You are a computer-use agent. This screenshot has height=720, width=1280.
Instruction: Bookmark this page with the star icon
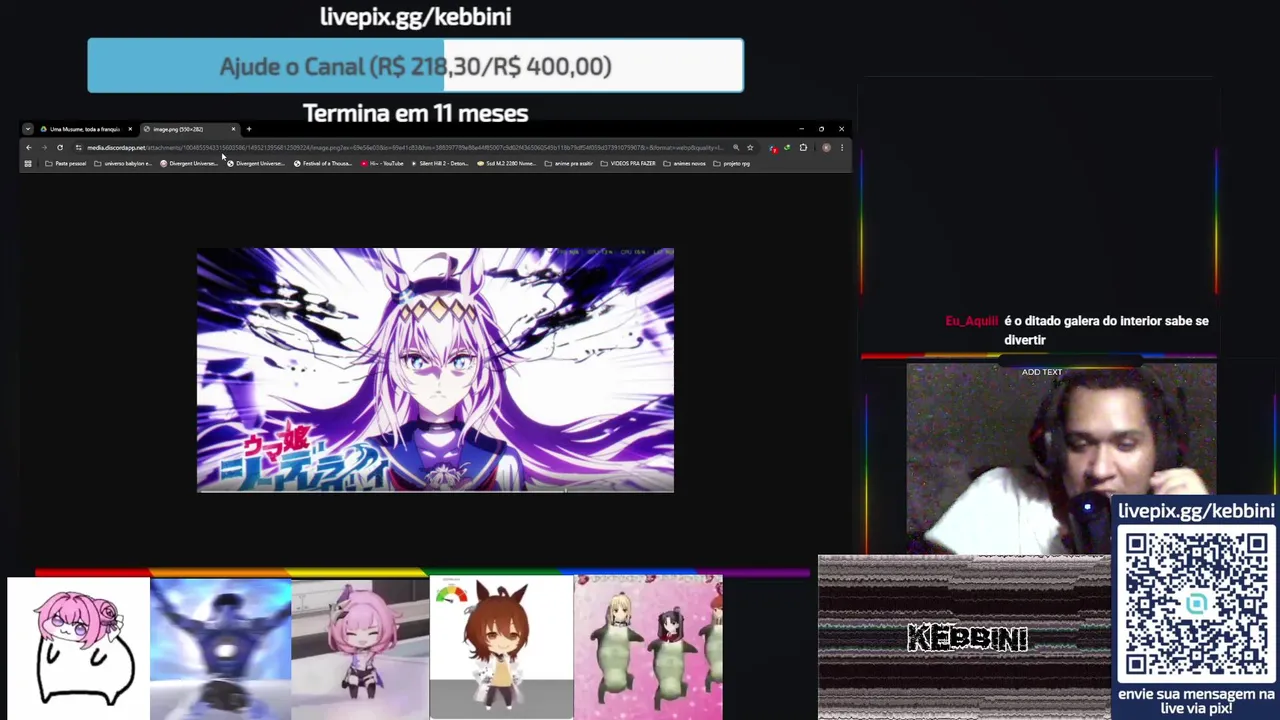tap(750, 148)
